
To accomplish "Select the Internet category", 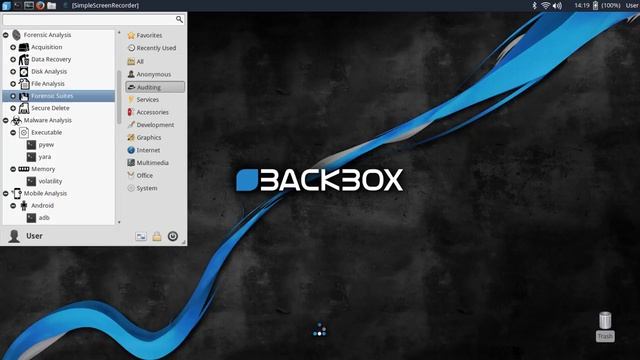I will [155, 150].
